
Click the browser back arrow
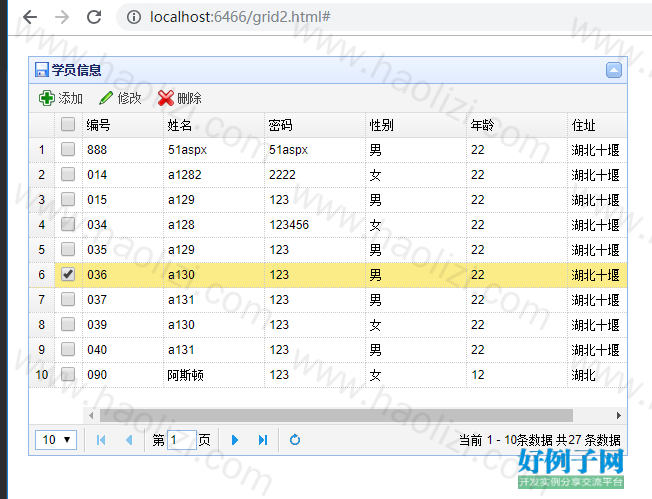coord(30,17)
